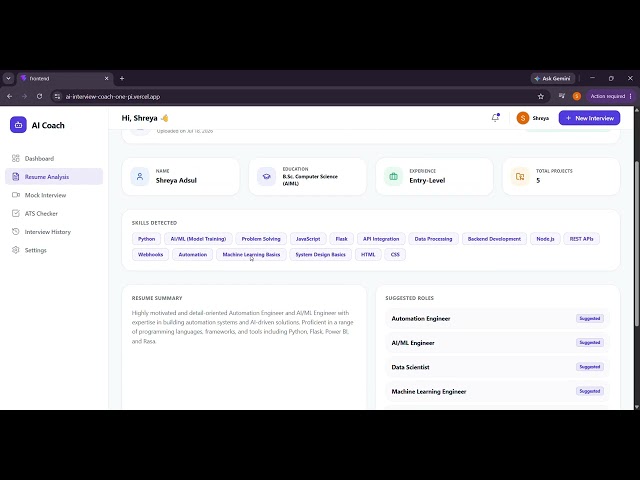Go back with browser back arrow
Viewport: 640px width, 480px height.
(x=9, y=96)
